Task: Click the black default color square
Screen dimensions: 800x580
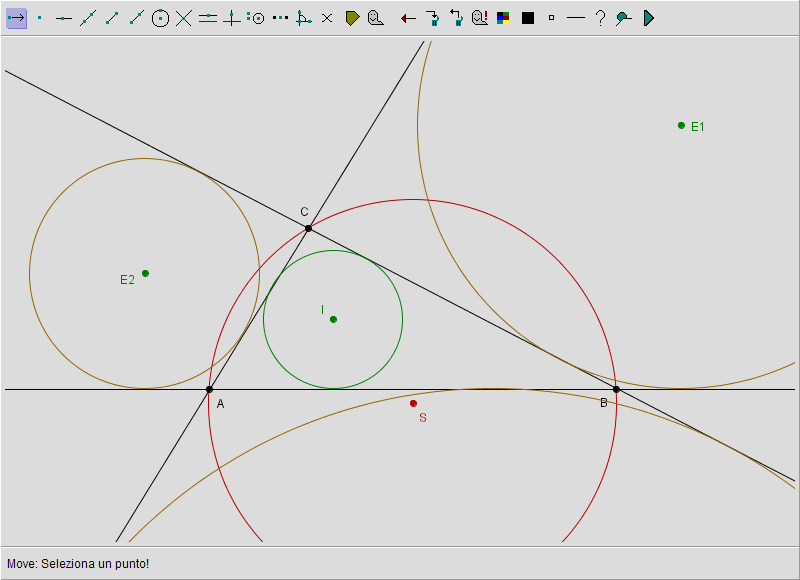Action: point(528,18)
